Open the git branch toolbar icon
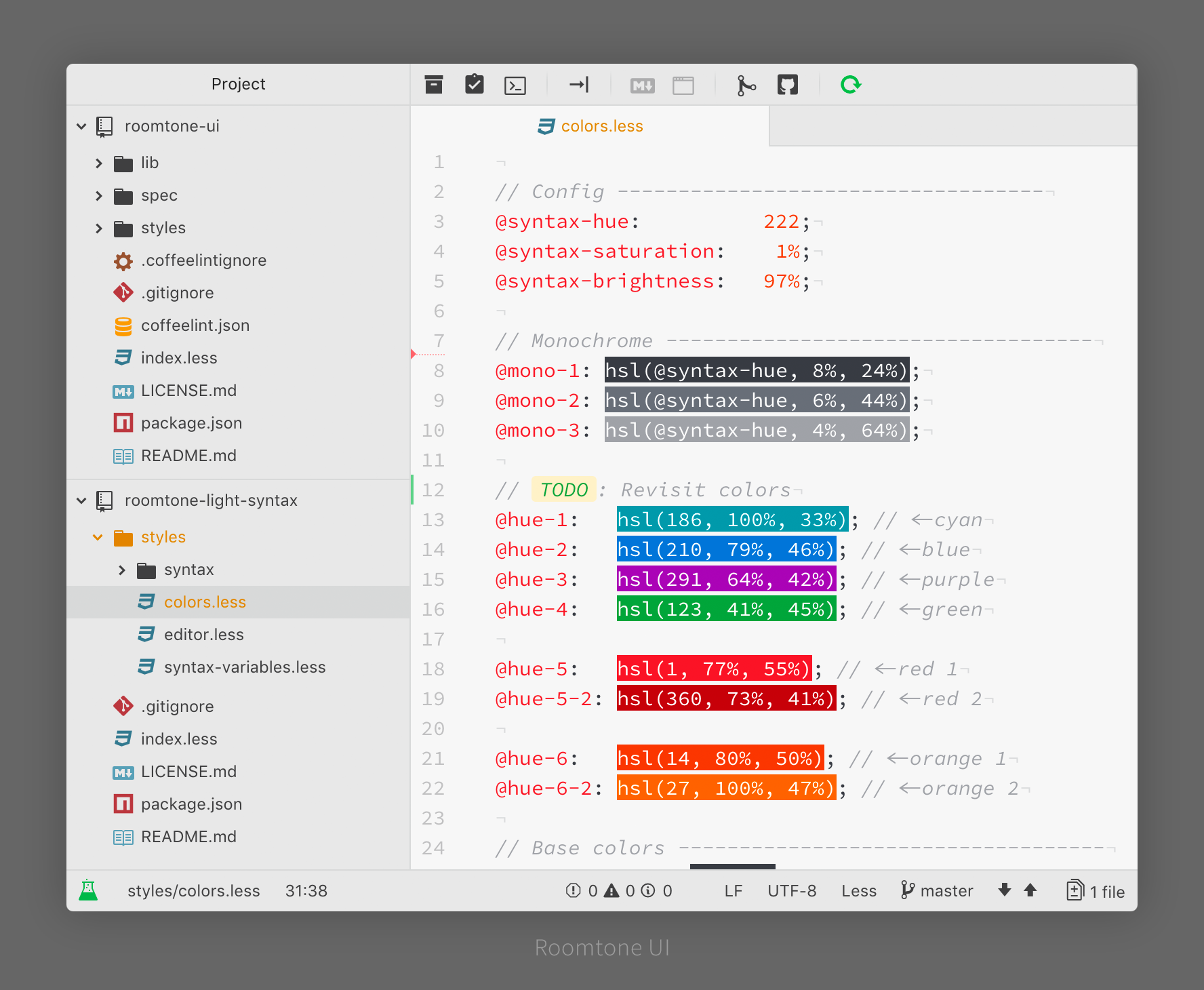Viewport: 1204px width, 990px height. click(x=746, y=85)
